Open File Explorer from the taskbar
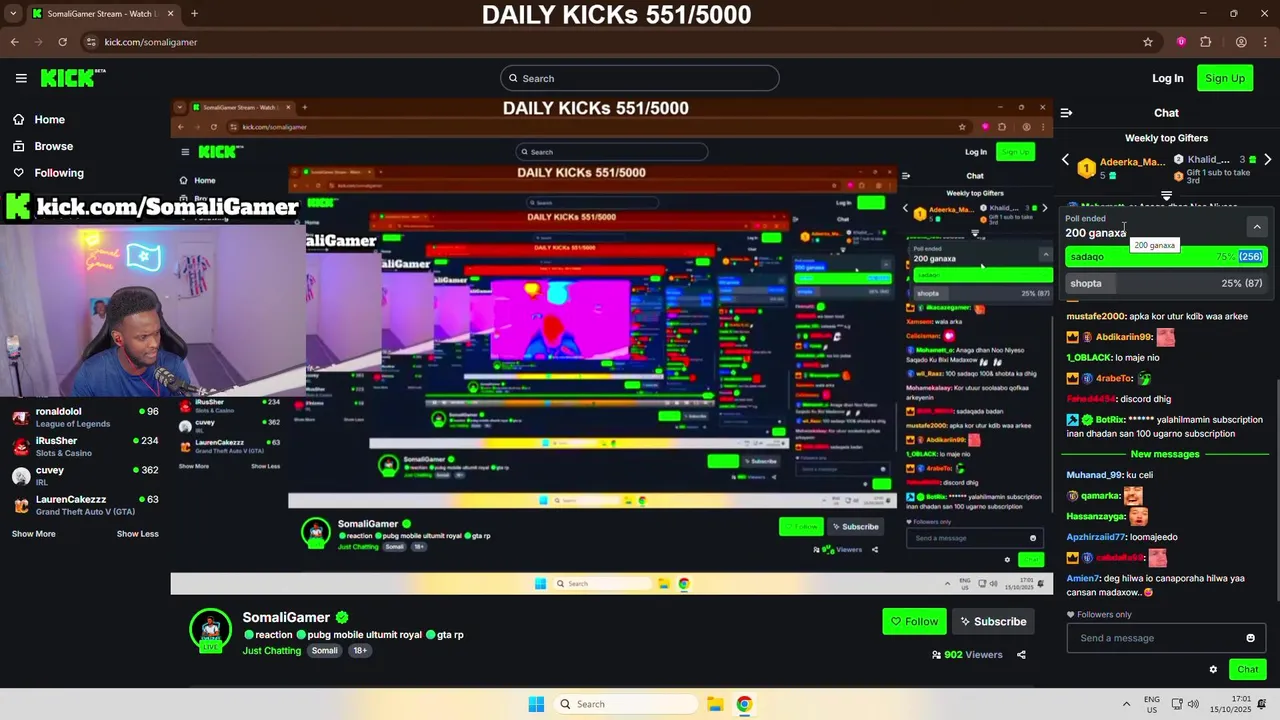The height and width of the screenshot is (720, 1280). point(715,704)
